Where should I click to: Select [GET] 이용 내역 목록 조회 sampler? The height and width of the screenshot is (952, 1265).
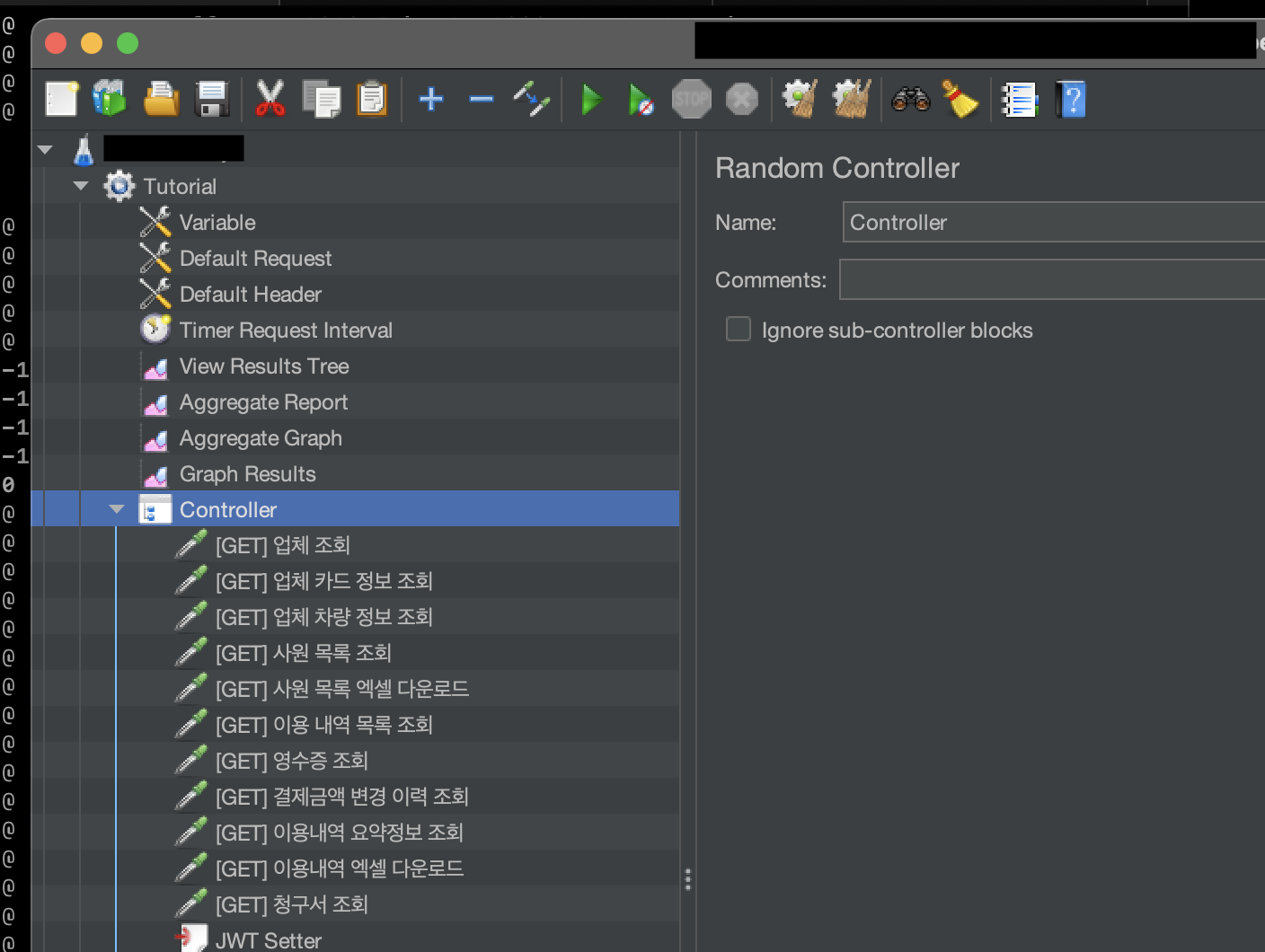(x=323, y=725)
